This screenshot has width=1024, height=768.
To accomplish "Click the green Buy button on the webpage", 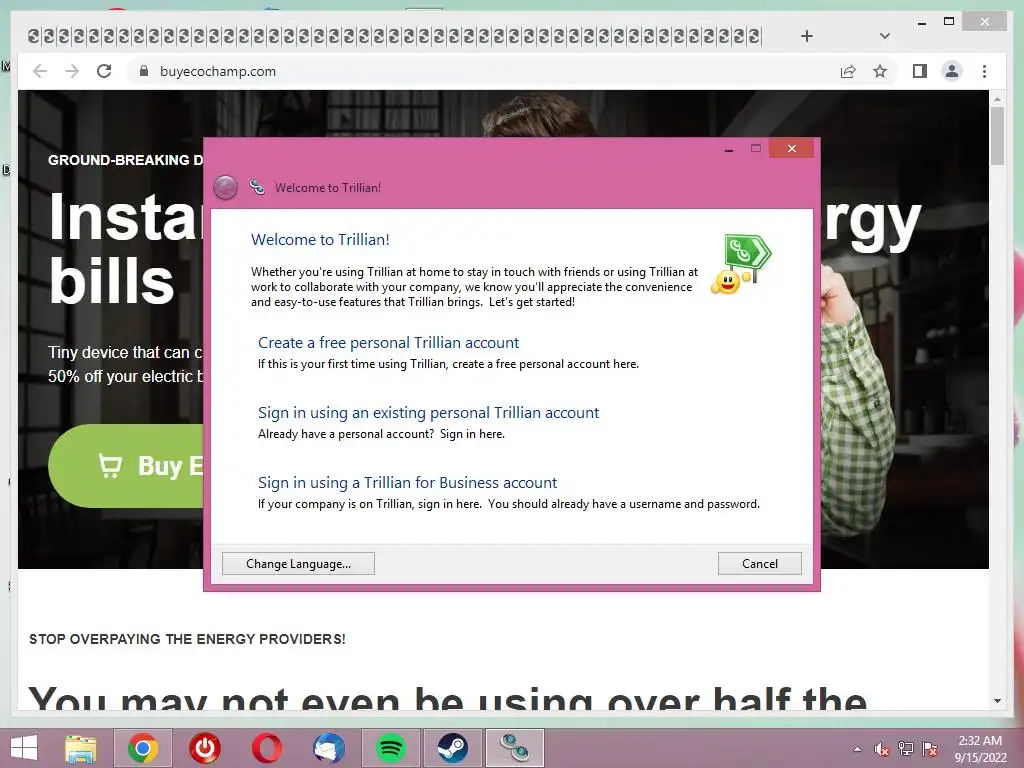I will tap(126, 466).
